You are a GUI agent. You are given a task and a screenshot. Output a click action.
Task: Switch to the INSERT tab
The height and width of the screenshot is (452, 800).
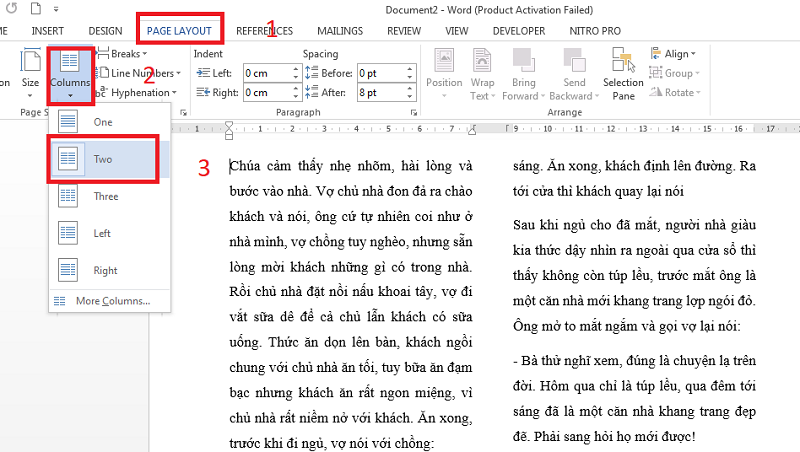click(47, 31)
